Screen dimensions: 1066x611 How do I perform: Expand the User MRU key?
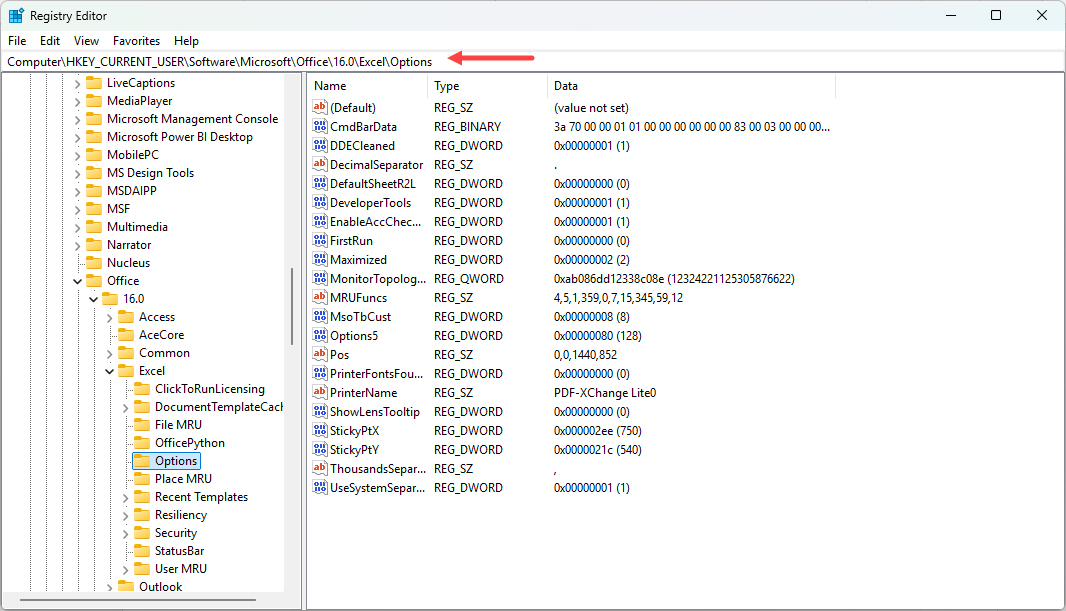[125, 570]
